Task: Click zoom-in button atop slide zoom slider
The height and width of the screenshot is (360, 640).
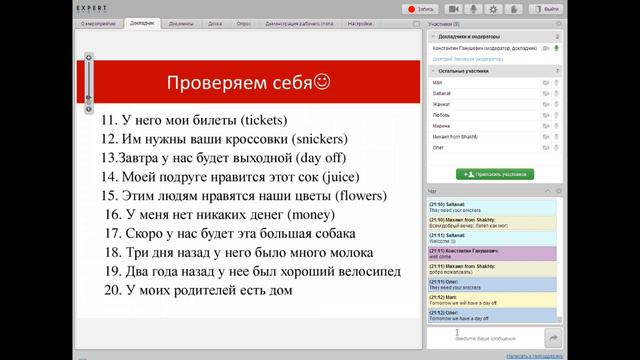Action: click(89, 58)
